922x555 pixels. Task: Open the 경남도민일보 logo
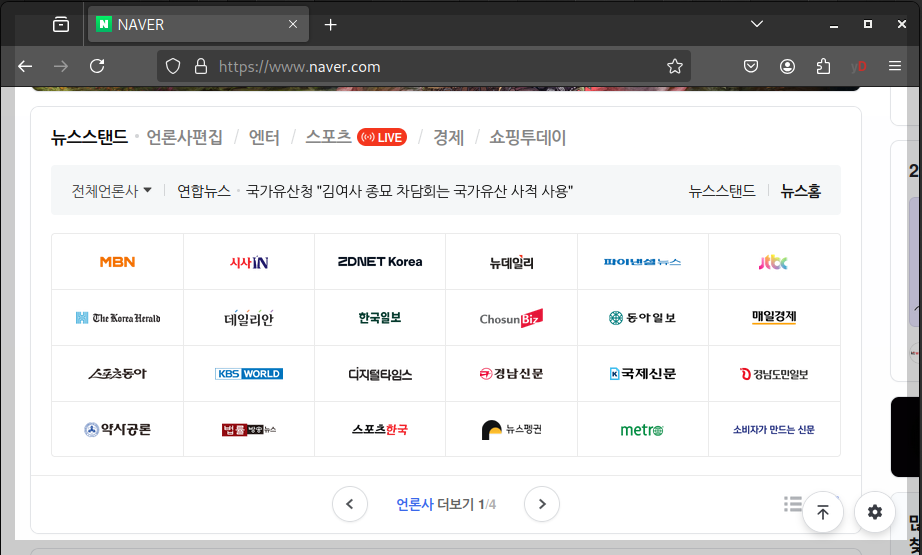[774, 374]
